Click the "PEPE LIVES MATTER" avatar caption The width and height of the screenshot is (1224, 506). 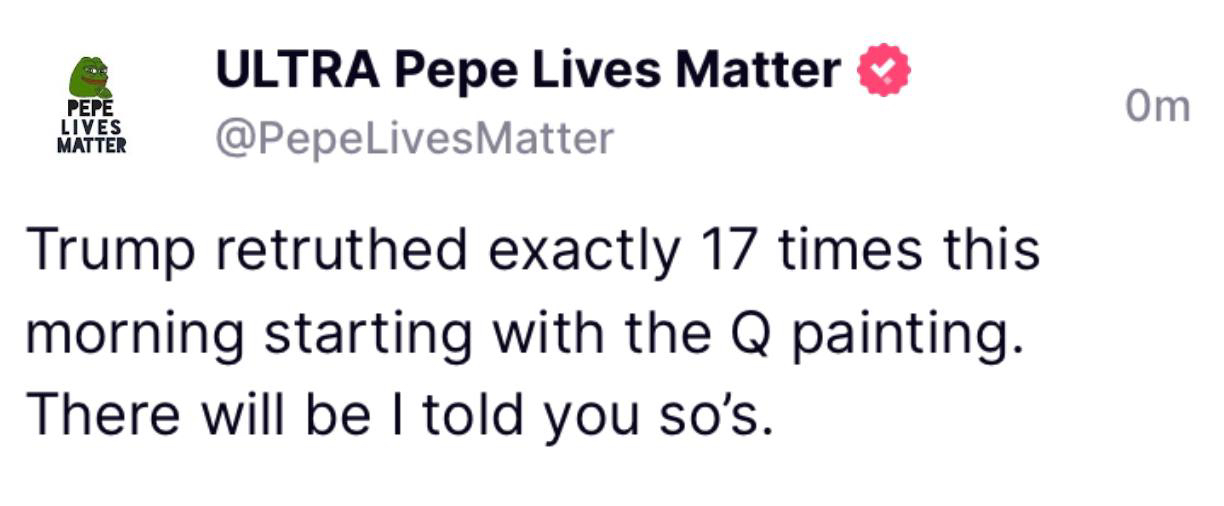(x=91, y=126)
